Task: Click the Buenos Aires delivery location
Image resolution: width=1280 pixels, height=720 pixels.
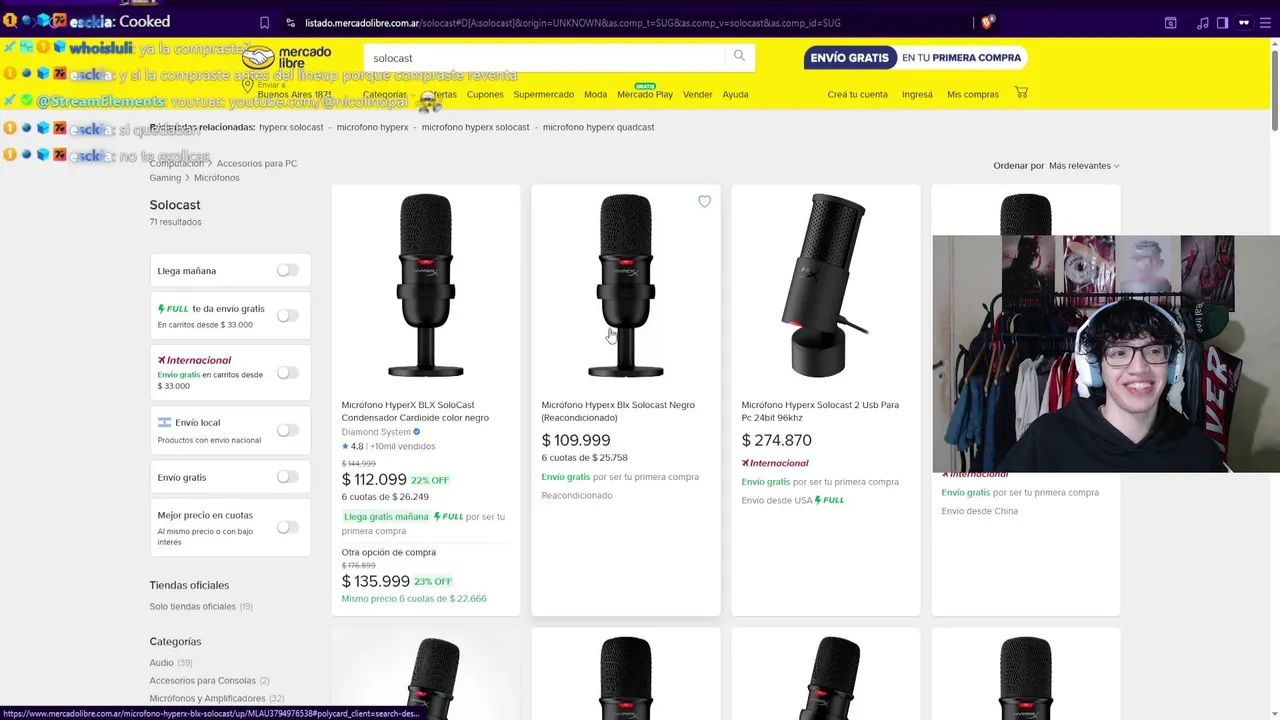Action: tap(290, 90)
